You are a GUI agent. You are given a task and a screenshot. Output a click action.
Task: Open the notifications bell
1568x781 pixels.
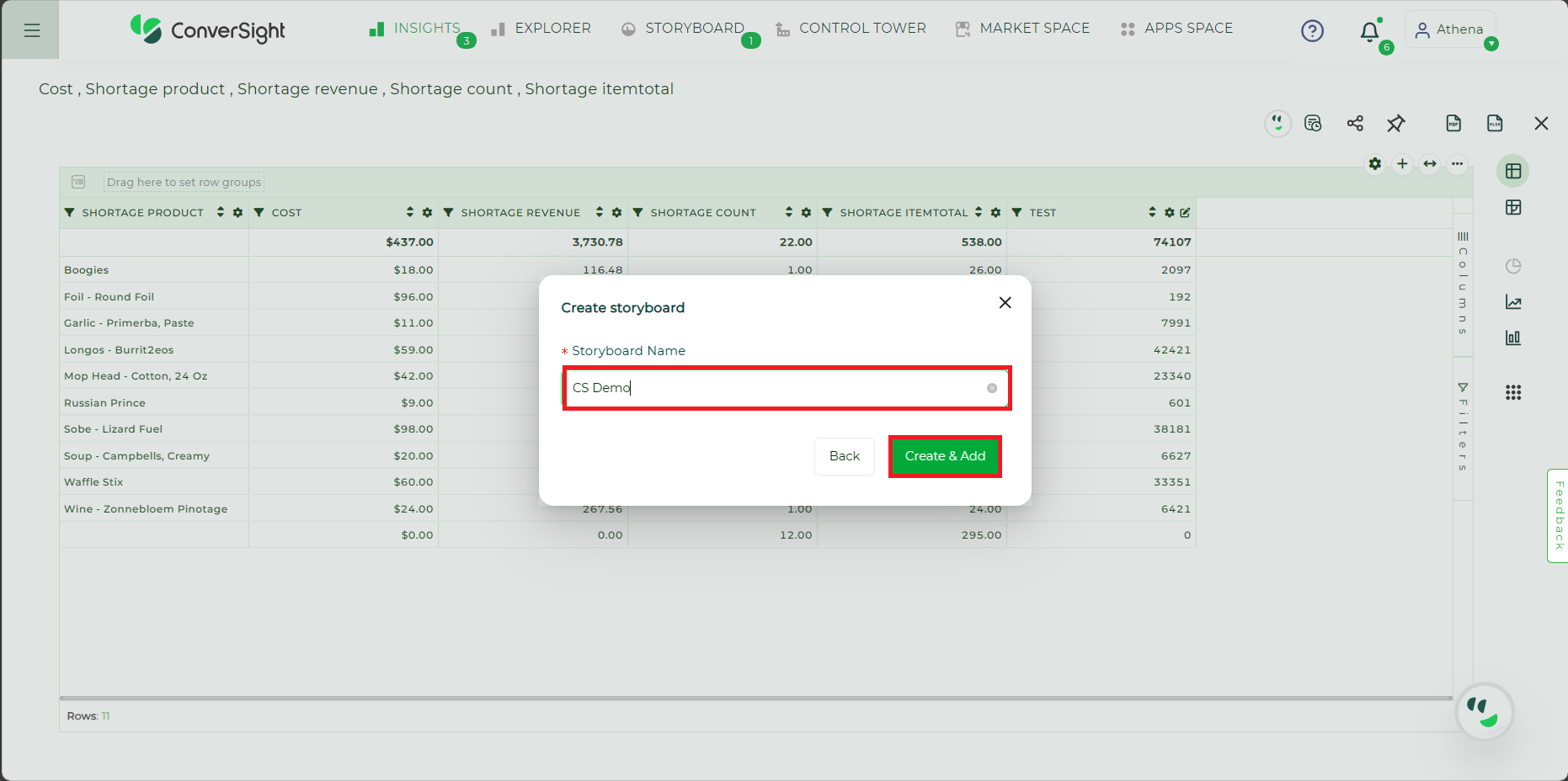point(1370,32)
